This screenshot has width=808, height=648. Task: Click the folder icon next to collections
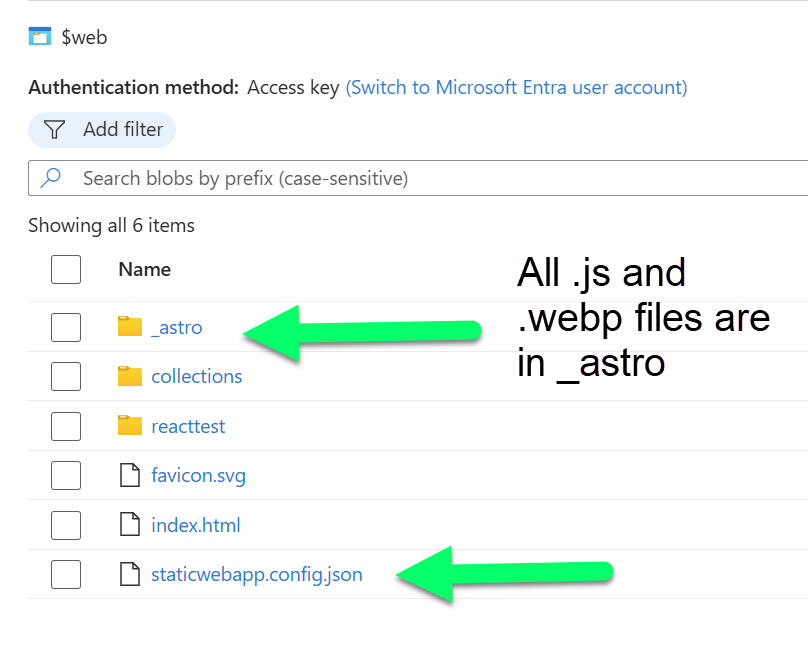coord(130,376)
